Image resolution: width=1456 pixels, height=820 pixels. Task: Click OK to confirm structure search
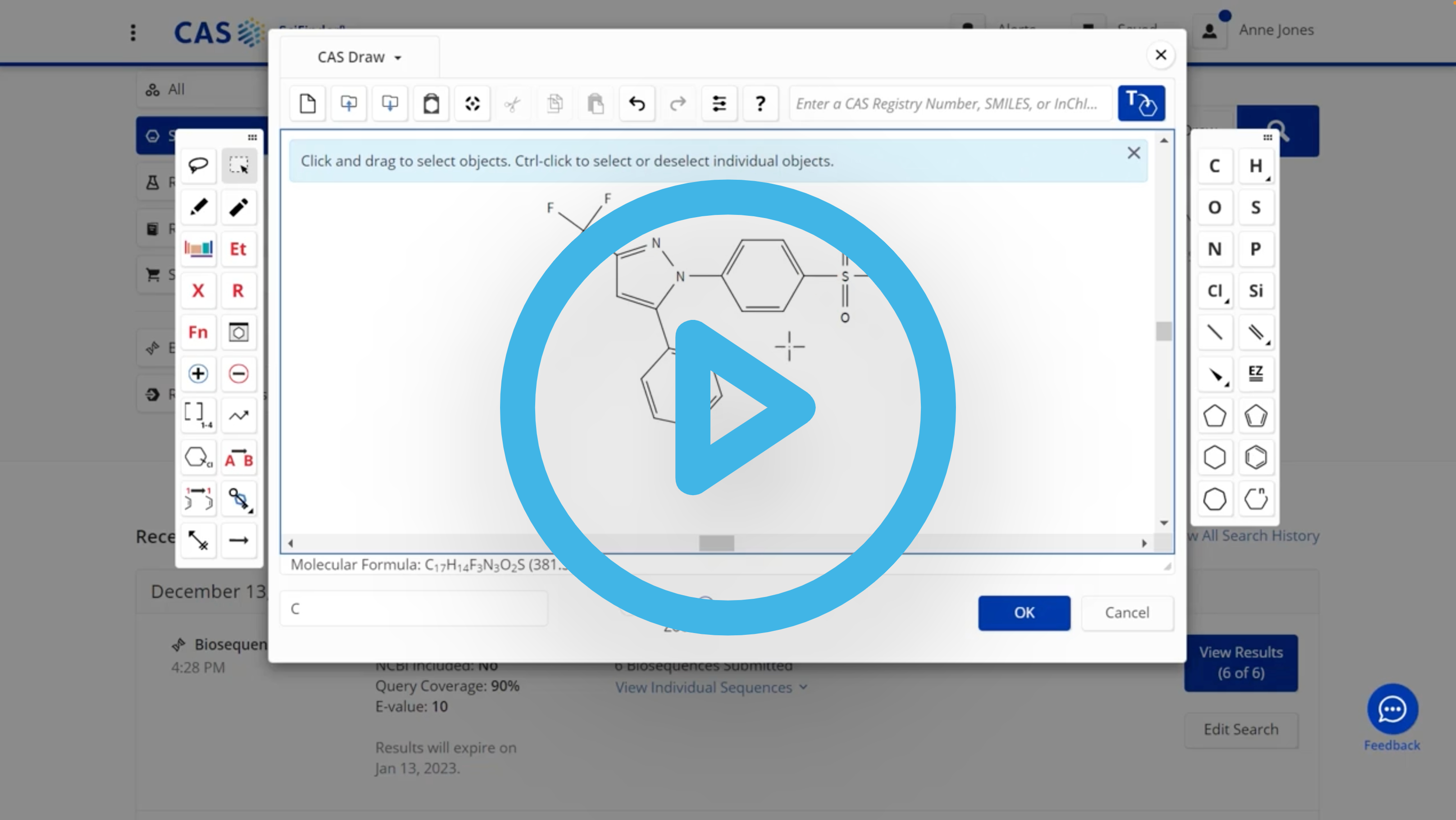(1024, 612)
